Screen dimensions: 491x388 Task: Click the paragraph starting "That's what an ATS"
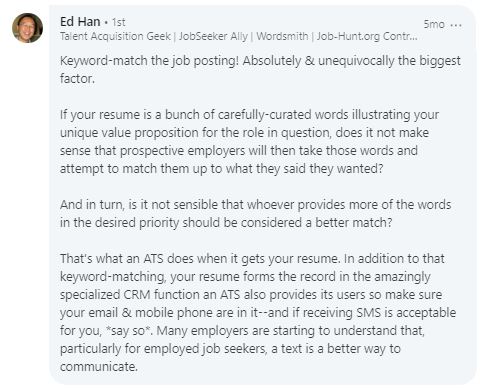point(258,312)
